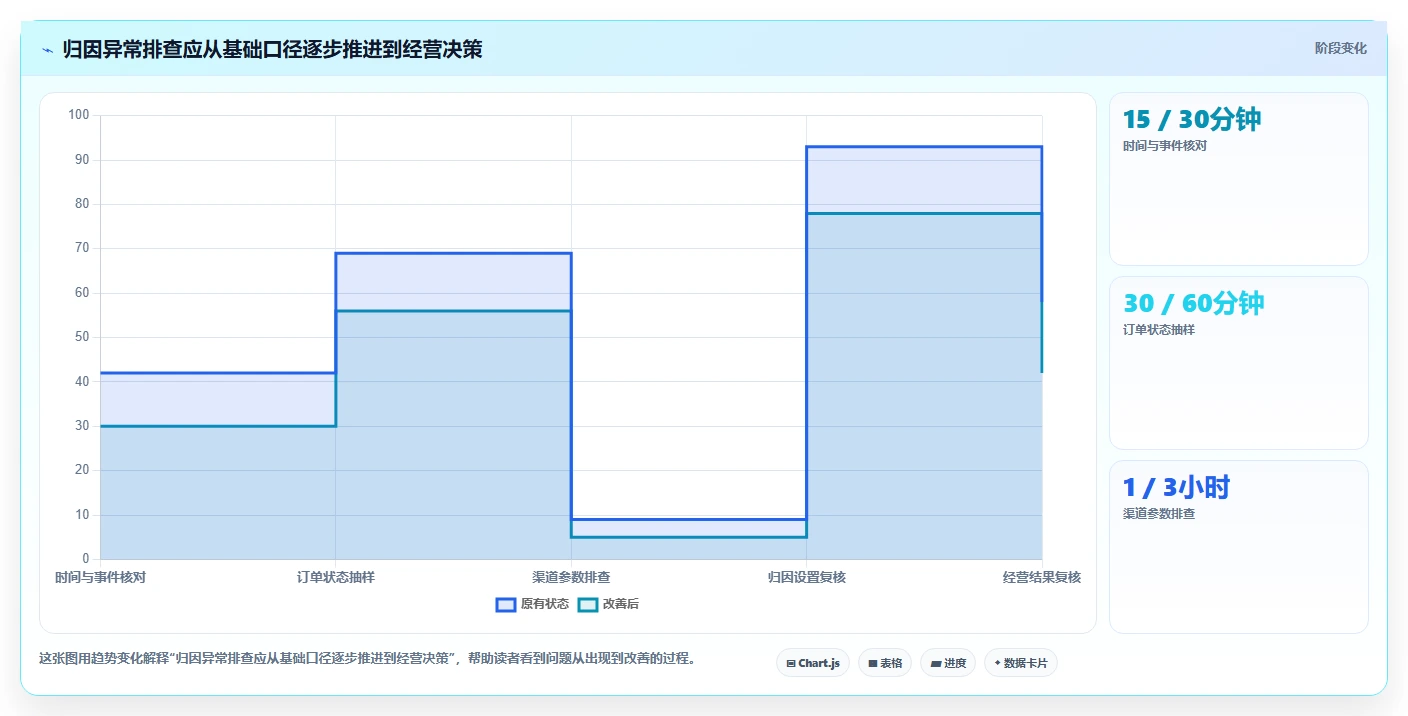This screenshot has width=1408, height=716.
Task: Open the 1 / 3小时 data card
Action: (1238, 547)
